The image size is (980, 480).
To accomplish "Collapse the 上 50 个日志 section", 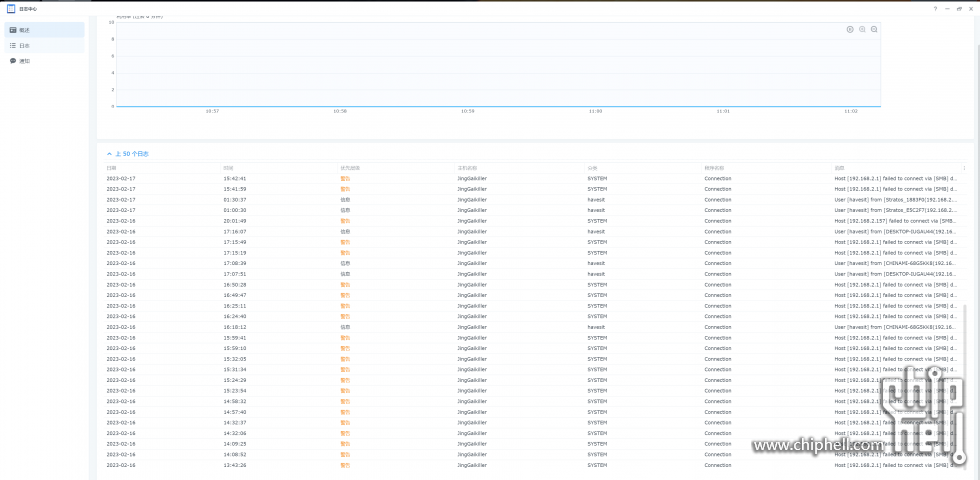I will coord(128,154).
